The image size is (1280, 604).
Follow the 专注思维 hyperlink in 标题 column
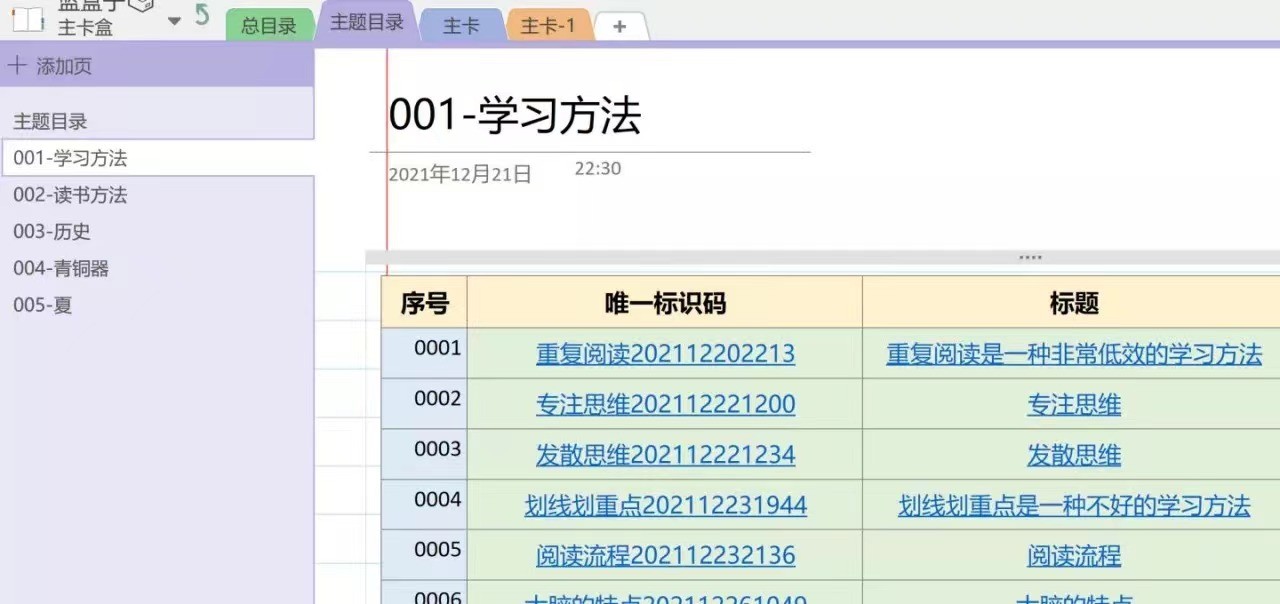coord(1073,404)
